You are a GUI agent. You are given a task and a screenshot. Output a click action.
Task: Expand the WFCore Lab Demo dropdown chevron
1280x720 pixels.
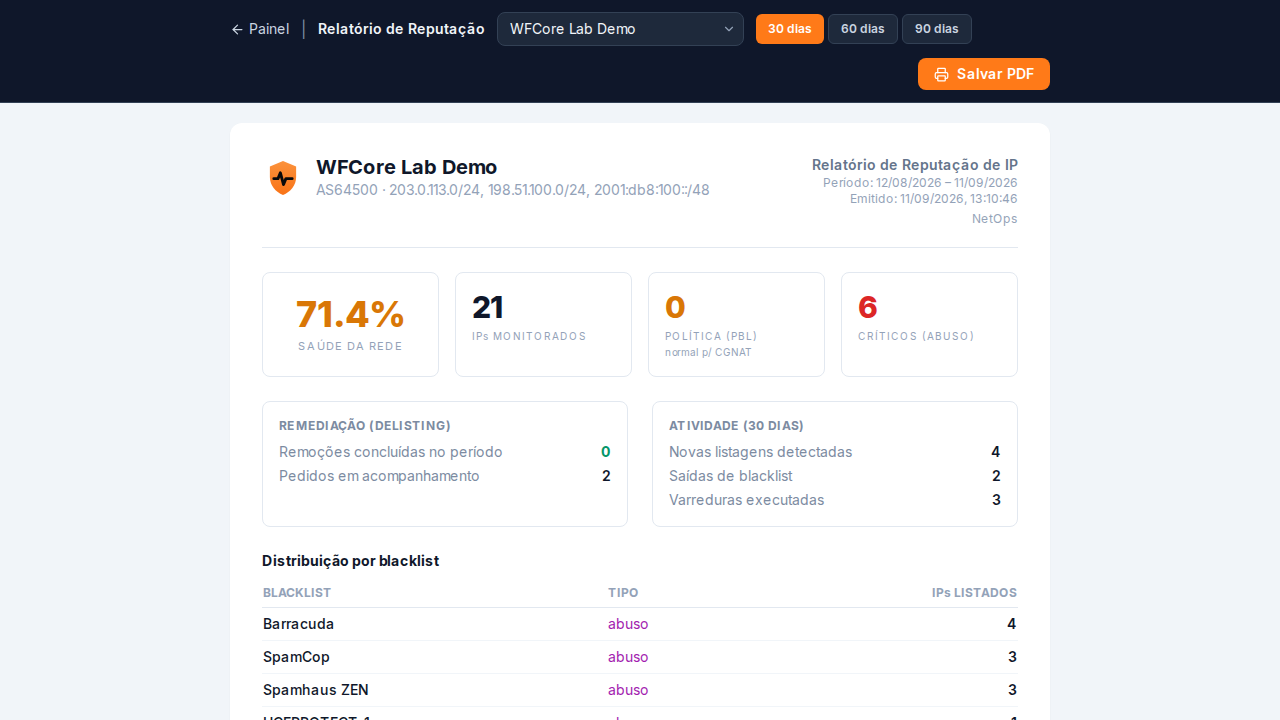(x=729, y=29)
